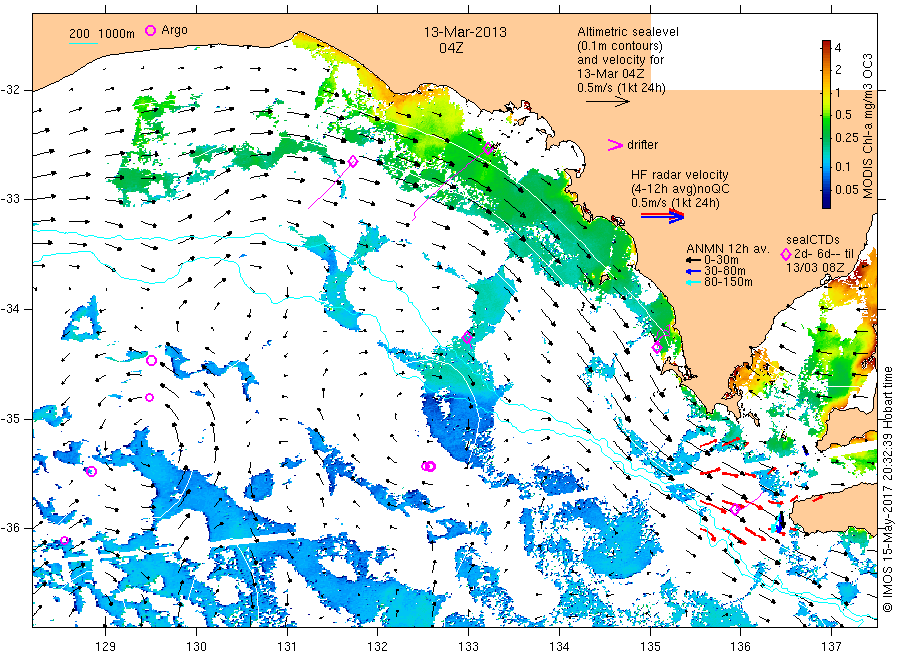The height and width of the screenshot is (660, 900).
Task: Click the sealCTDs diamond legend symbol
Action: pos(786,254)
